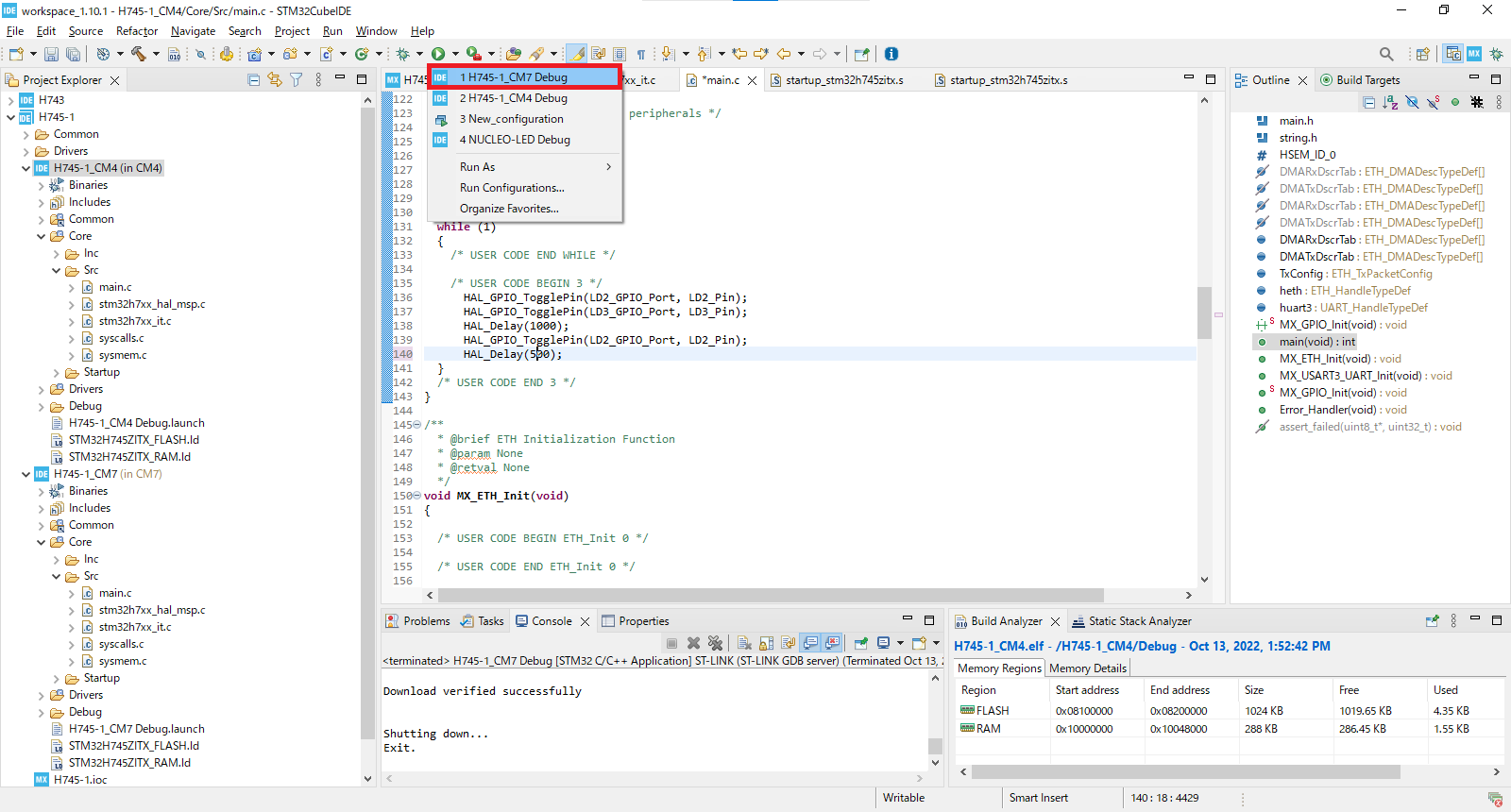Click the editor vertical scrollbar thumb
Screen dimensions: 1511x812
click(x=1204, y=312)
